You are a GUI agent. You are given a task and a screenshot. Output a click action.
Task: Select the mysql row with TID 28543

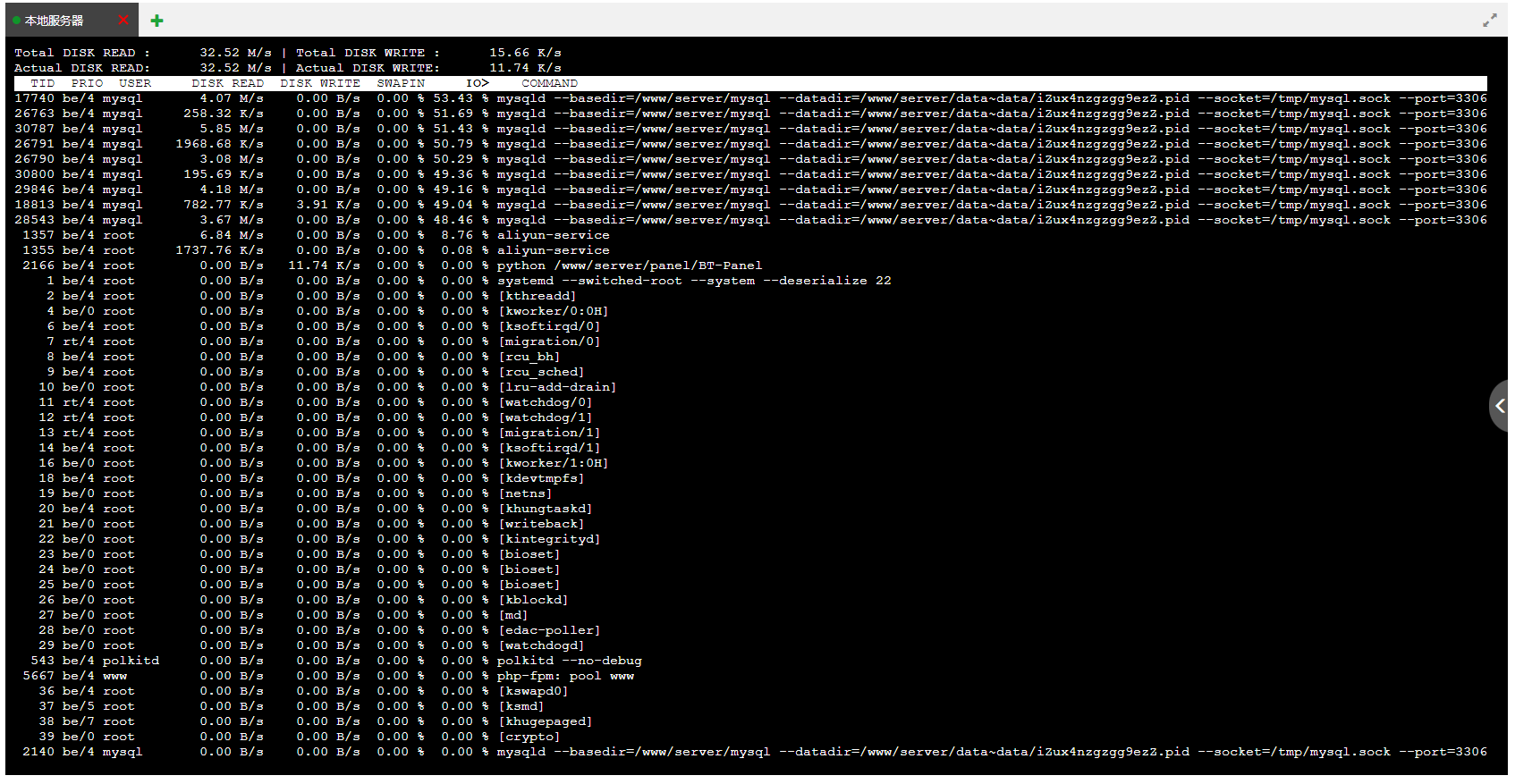750,220
